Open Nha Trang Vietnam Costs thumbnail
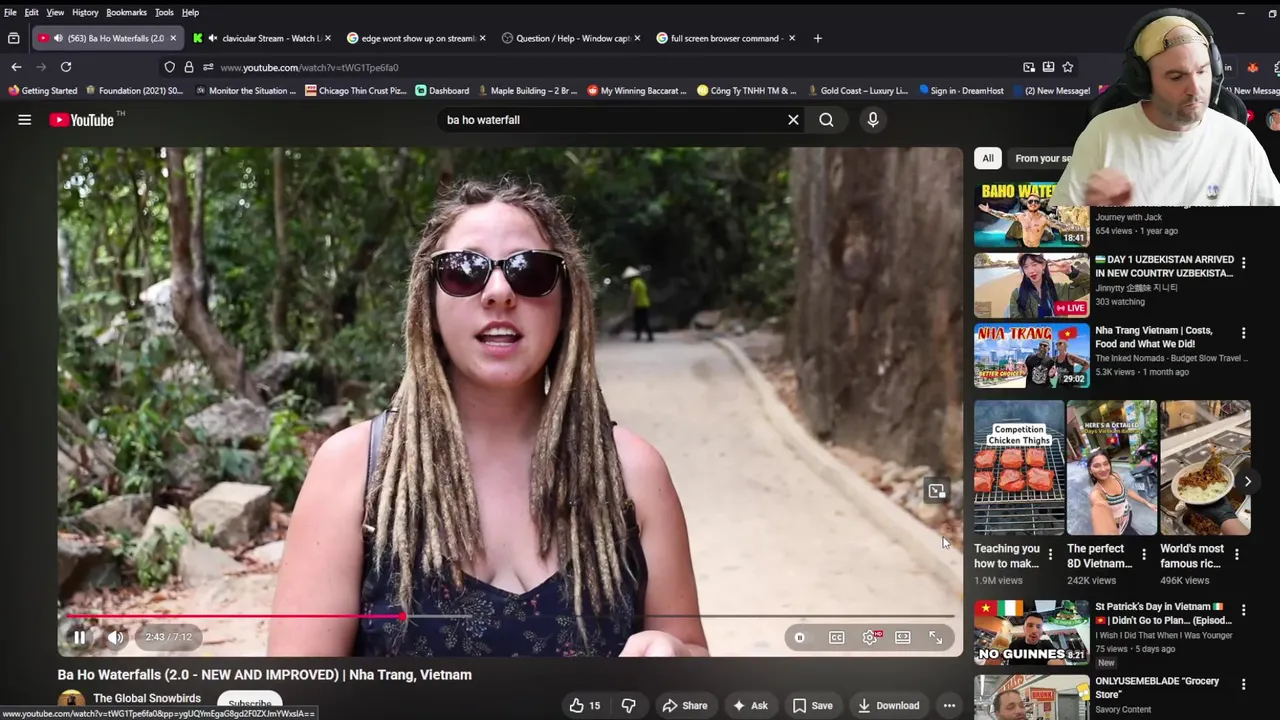 (x=1032, y=355)
